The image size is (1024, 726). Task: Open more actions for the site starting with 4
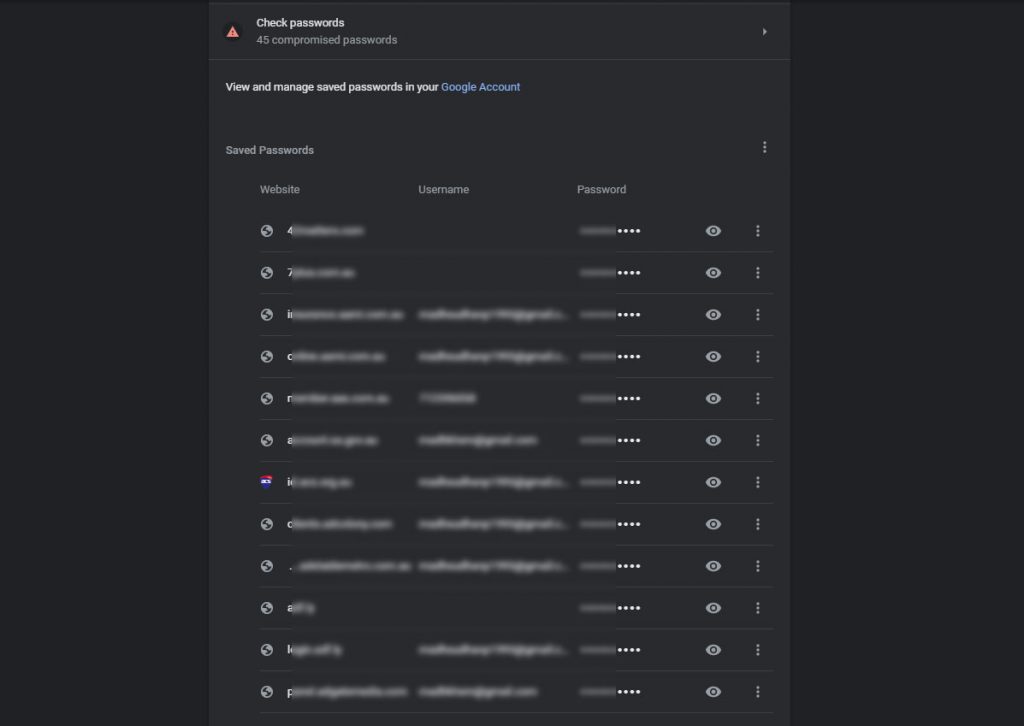tap(758, 230)
